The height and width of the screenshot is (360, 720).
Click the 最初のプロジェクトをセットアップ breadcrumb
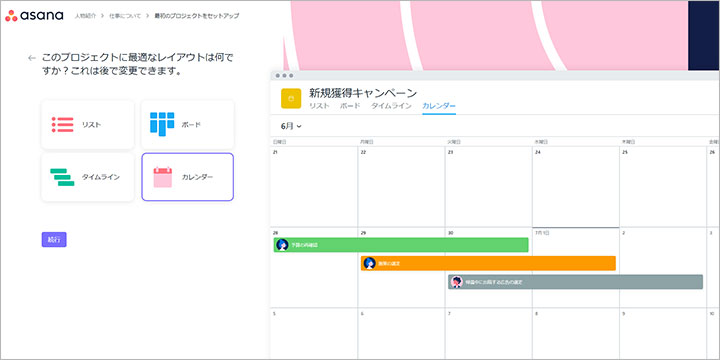pos(197,16)
